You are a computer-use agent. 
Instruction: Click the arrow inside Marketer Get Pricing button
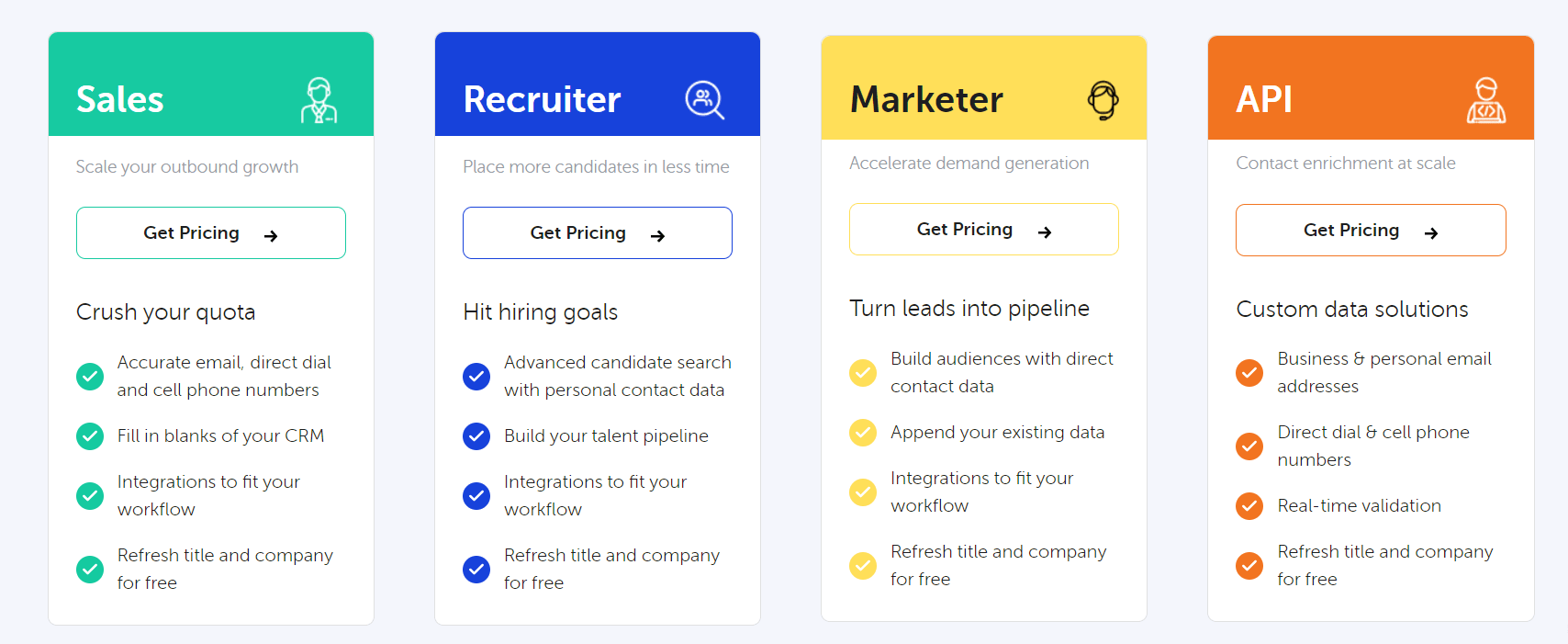tap(1046, 232)
